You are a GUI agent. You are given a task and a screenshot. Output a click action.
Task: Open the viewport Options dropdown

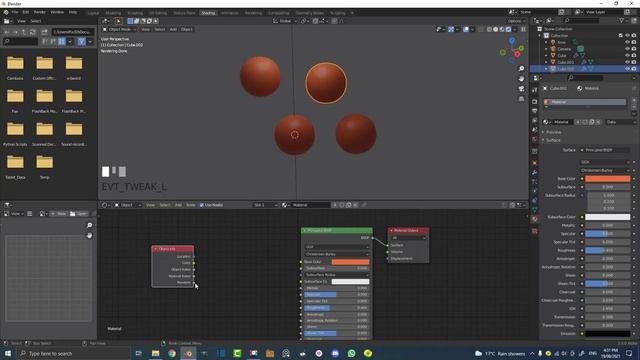click(516, 21)
